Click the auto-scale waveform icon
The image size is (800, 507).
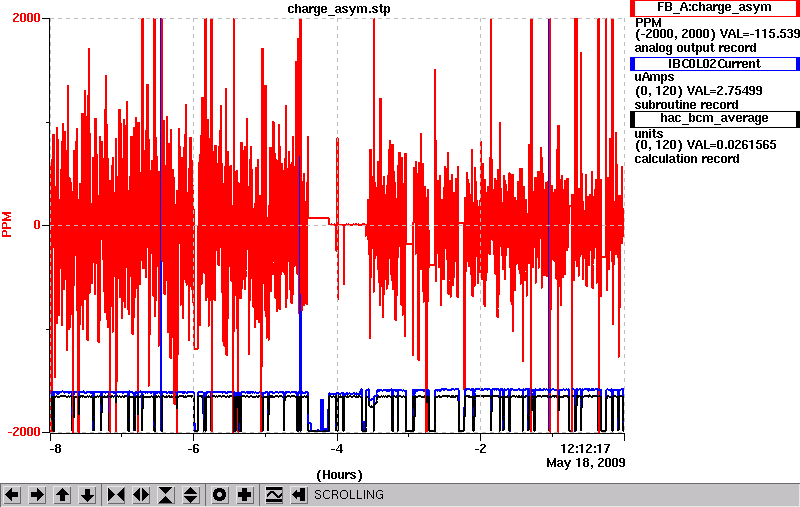point(274,495)
